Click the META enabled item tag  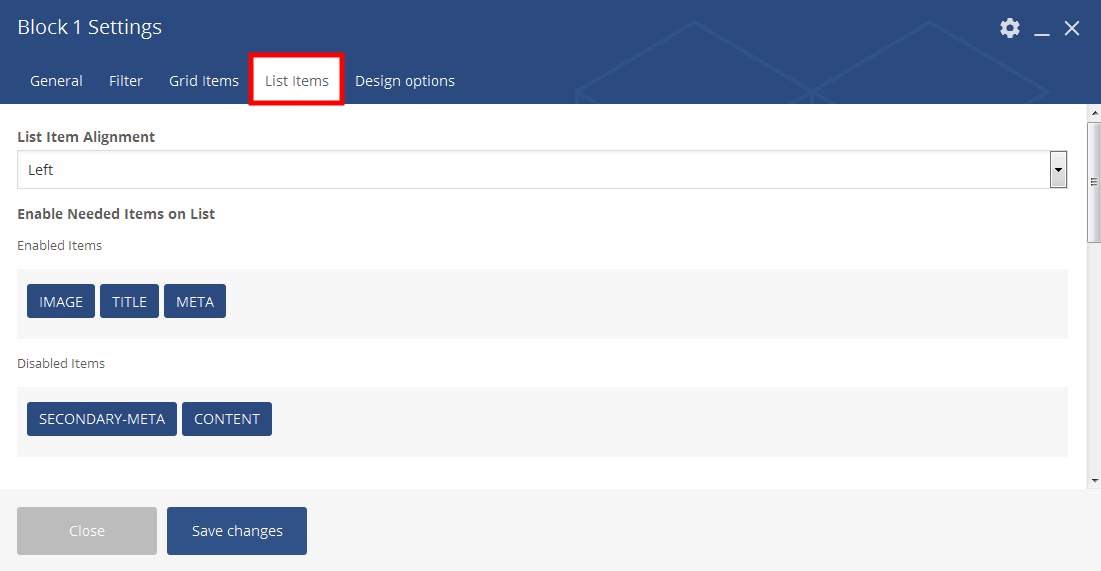tap(195, 302)
